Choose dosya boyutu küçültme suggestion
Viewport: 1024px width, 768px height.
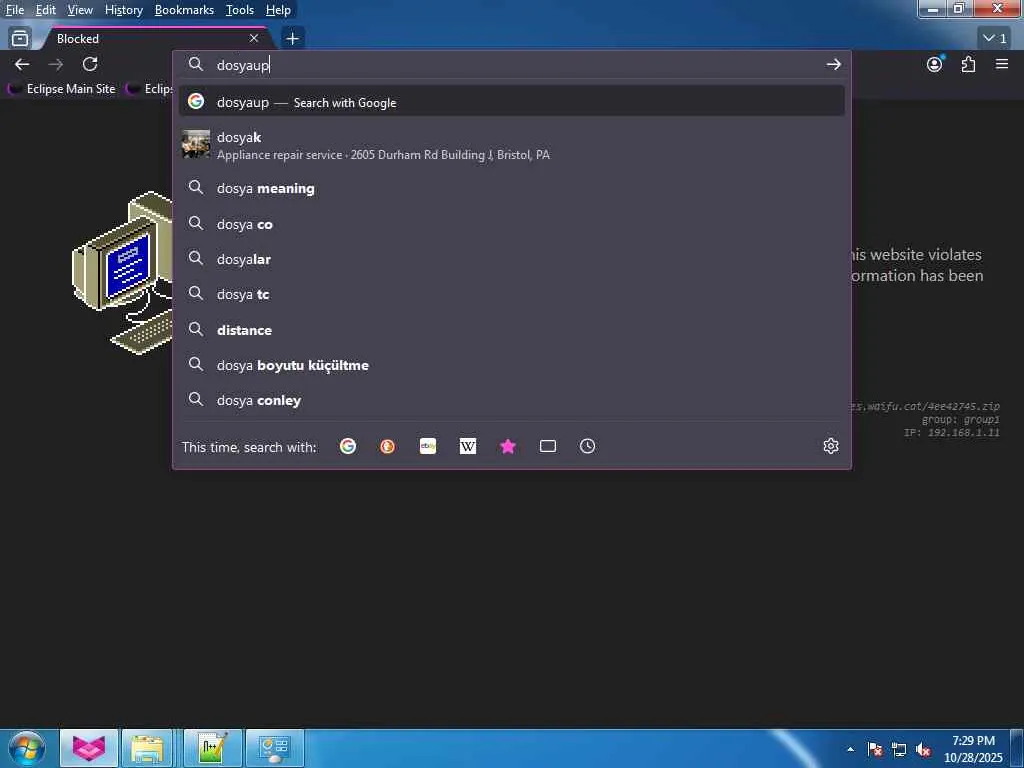pos(512,365)
